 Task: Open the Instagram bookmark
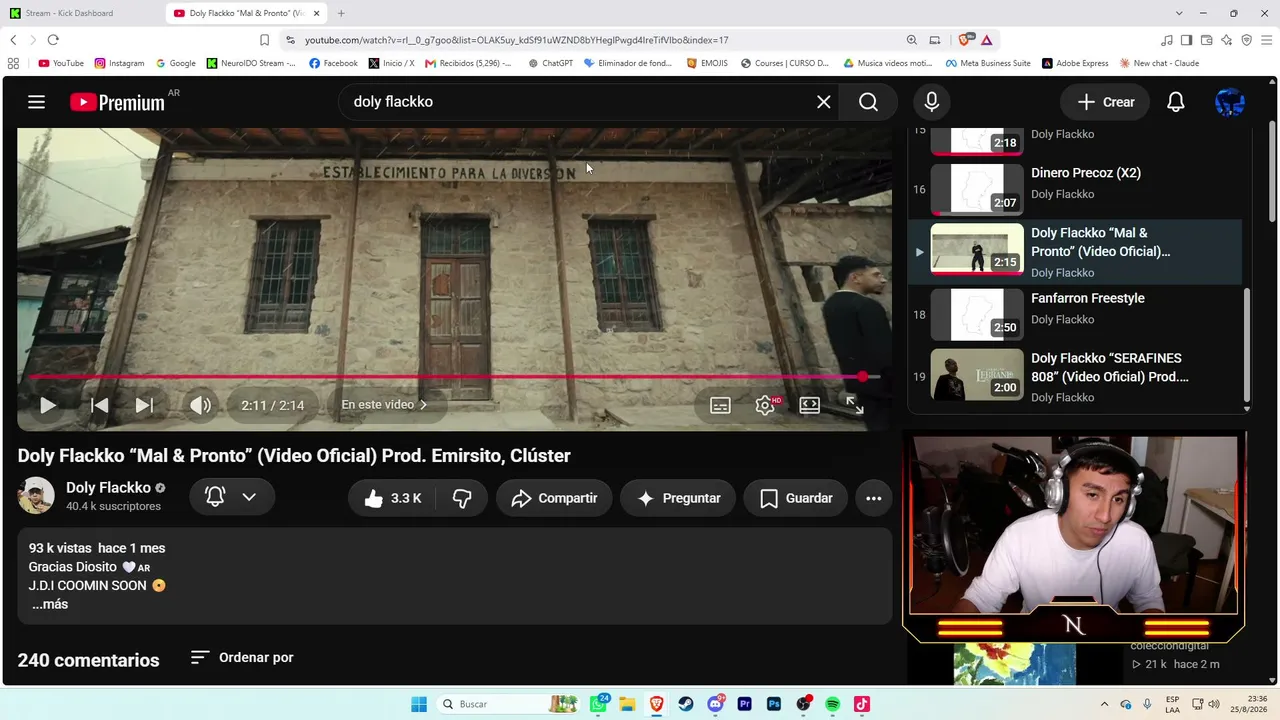119,63
